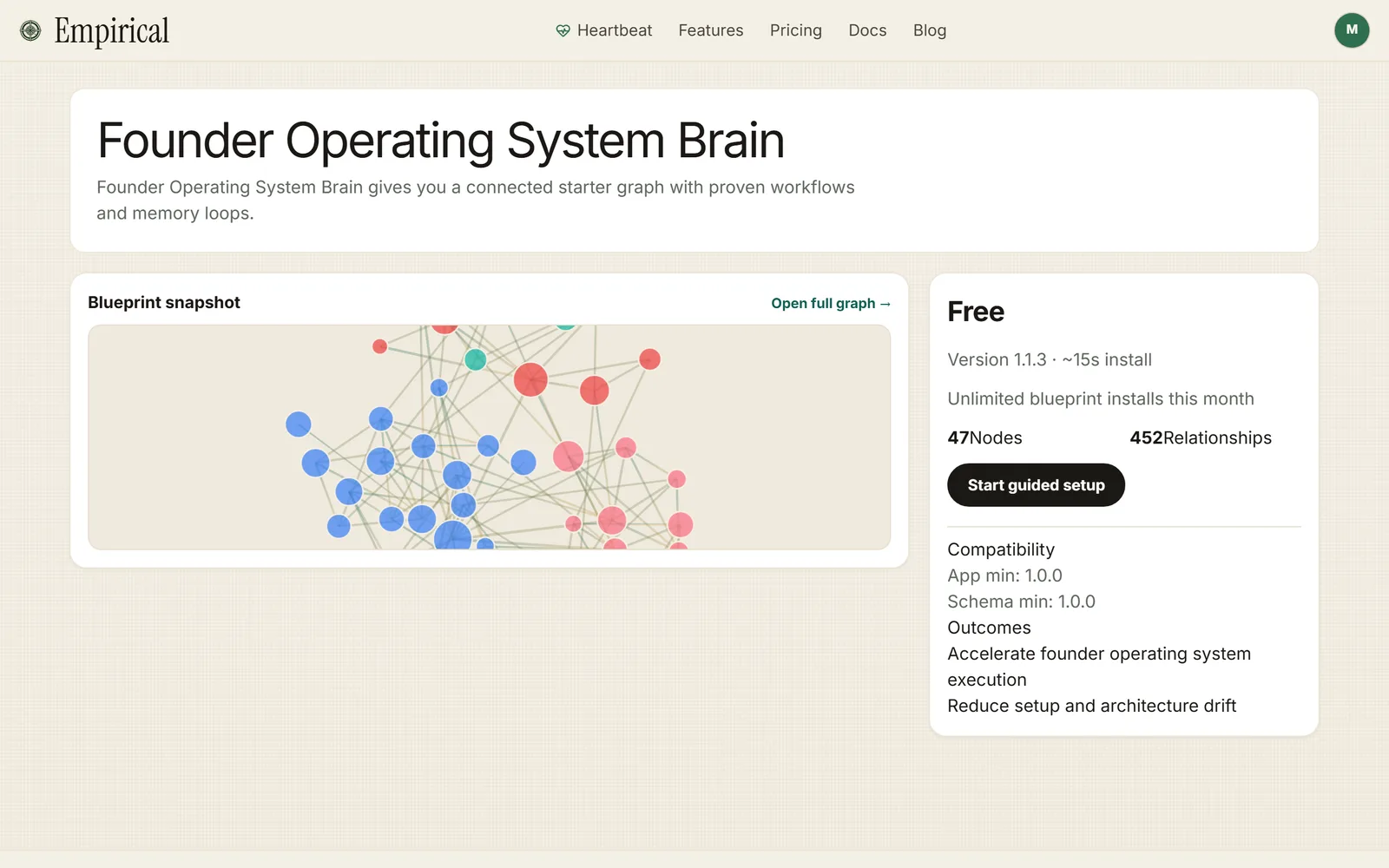The image size is (1389, 868).
Task: Click the Founder Operating System Brain heading
Action: (x=441, y=141)
